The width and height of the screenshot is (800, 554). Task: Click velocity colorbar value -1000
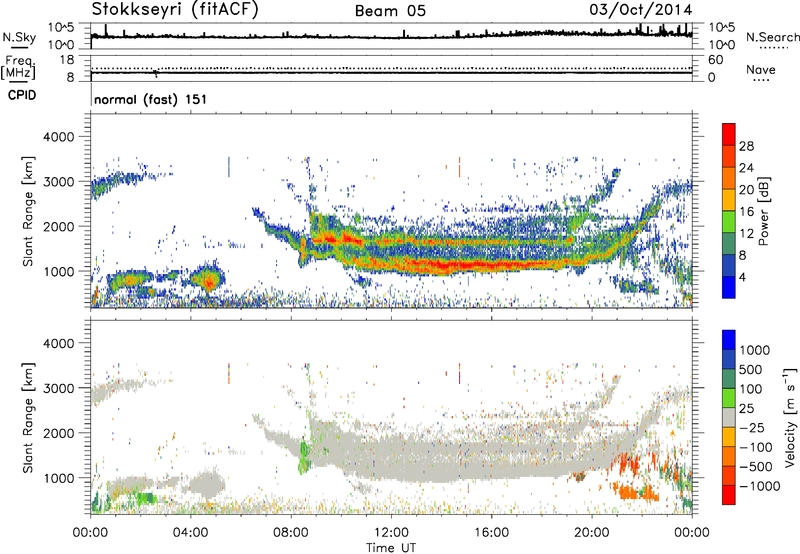[x=759, y=486]
